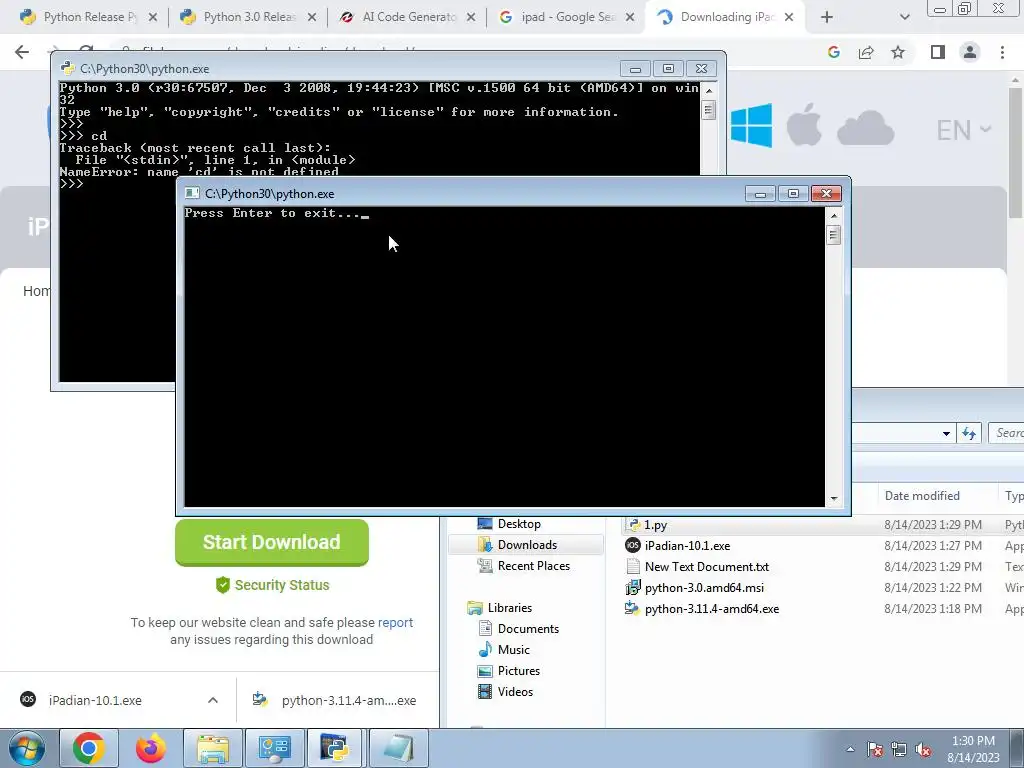Click the Explorer search box

(1006, 433)
